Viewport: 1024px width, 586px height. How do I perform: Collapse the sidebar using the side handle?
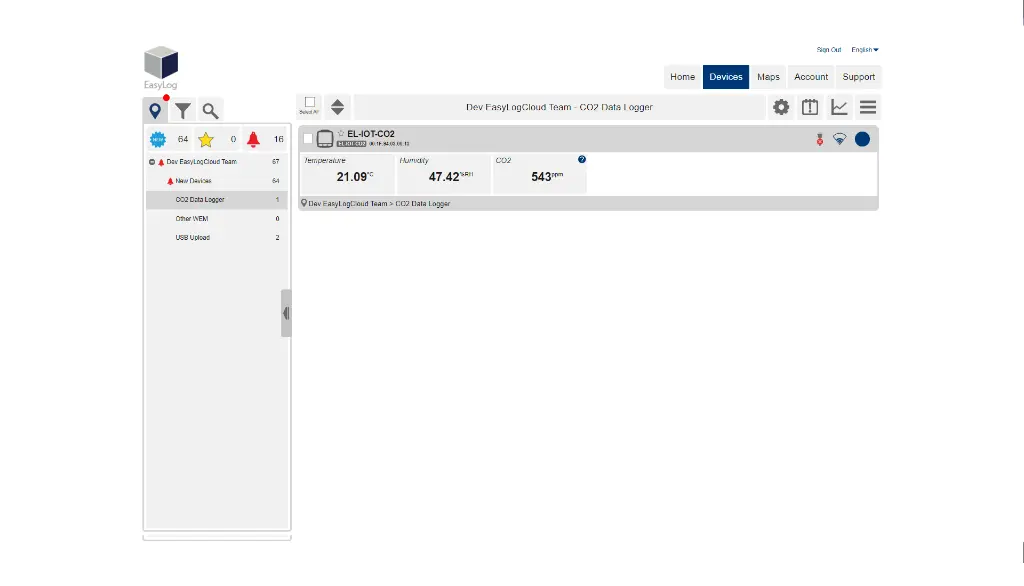tap(286, 313)
